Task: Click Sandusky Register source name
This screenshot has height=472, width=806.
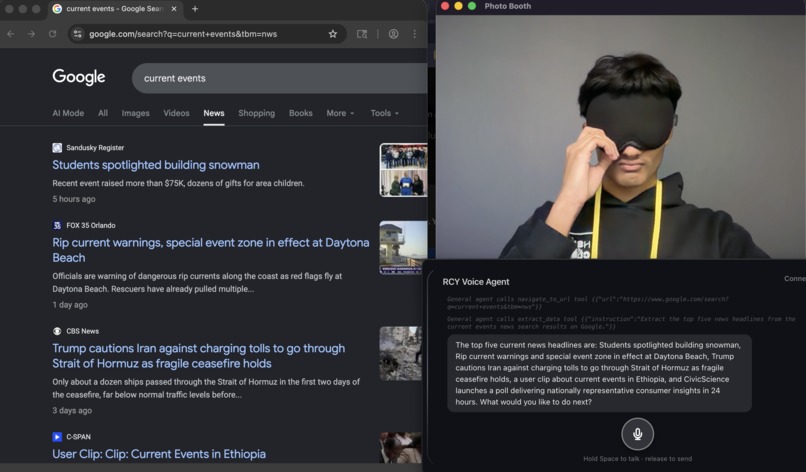Action: [x=95, y=148]
